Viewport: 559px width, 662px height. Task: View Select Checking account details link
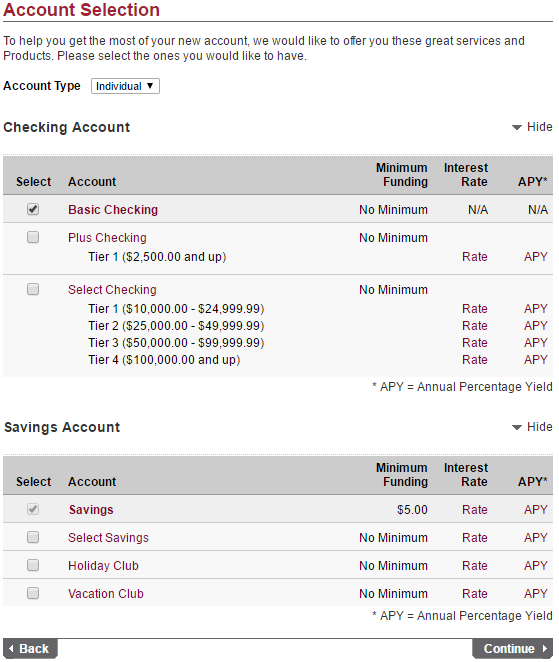point(112,290)
